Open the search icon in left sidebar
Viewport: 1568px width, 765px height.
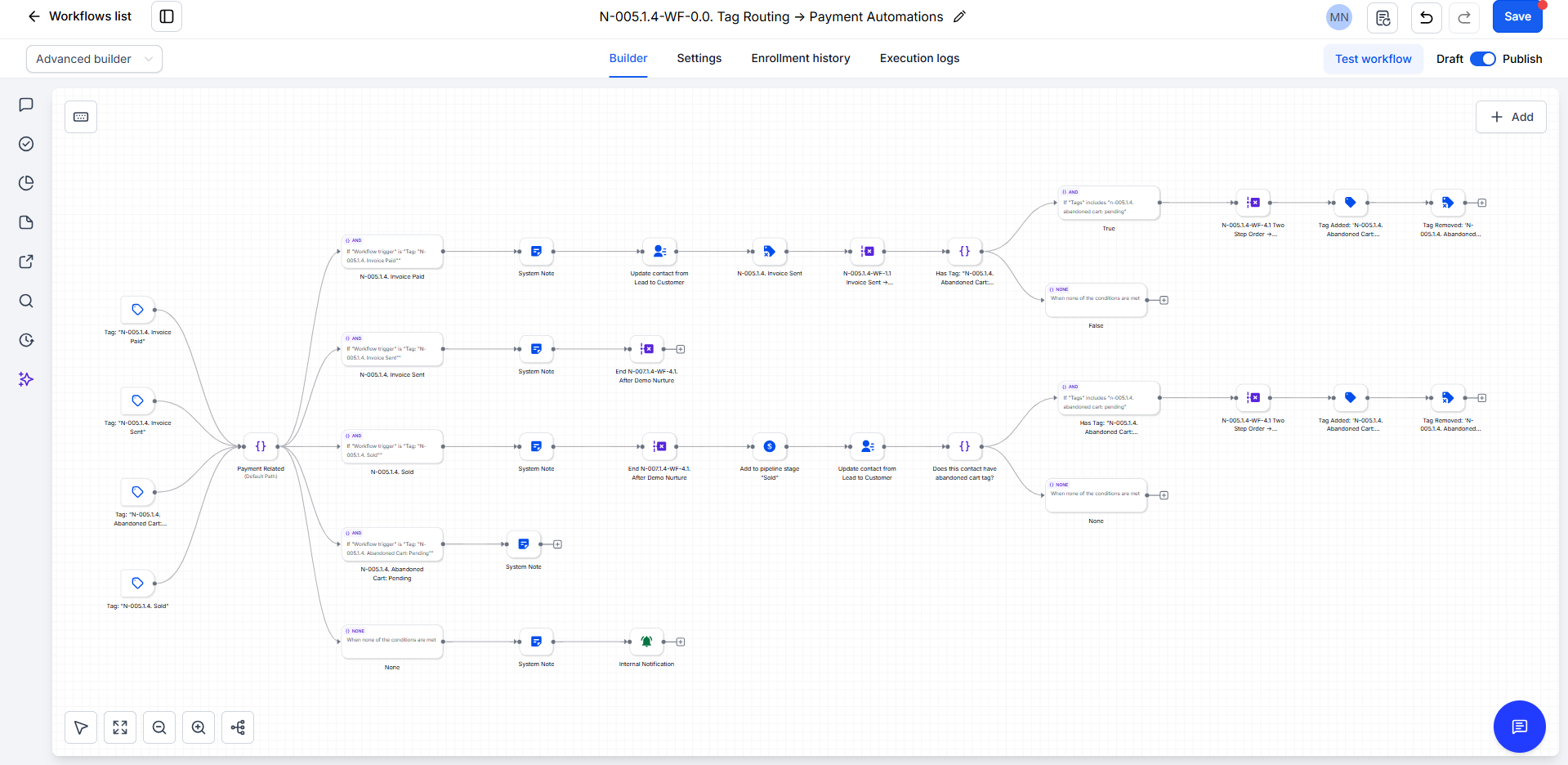(x=26, y=301)
